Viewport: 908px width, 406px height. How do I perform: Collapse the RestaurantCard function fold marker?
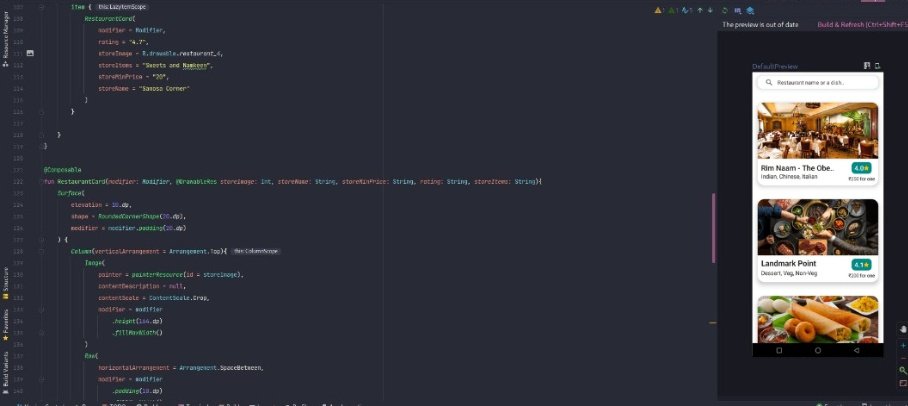42,182
